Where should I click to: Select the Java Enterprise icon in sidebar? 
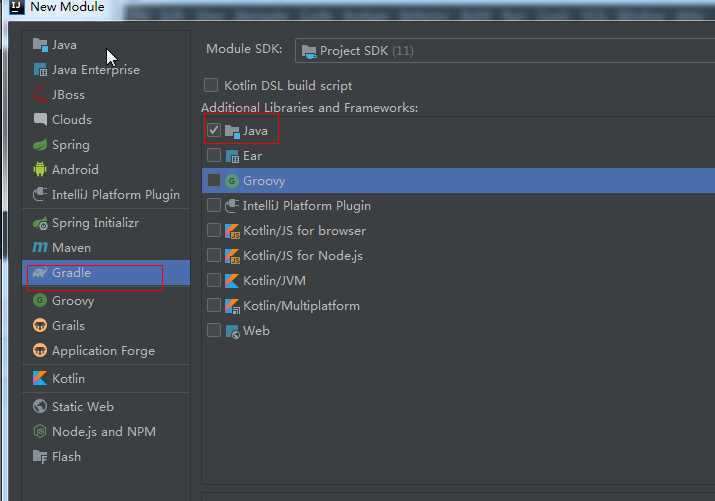pyautogui.click(x=40, y=70)
